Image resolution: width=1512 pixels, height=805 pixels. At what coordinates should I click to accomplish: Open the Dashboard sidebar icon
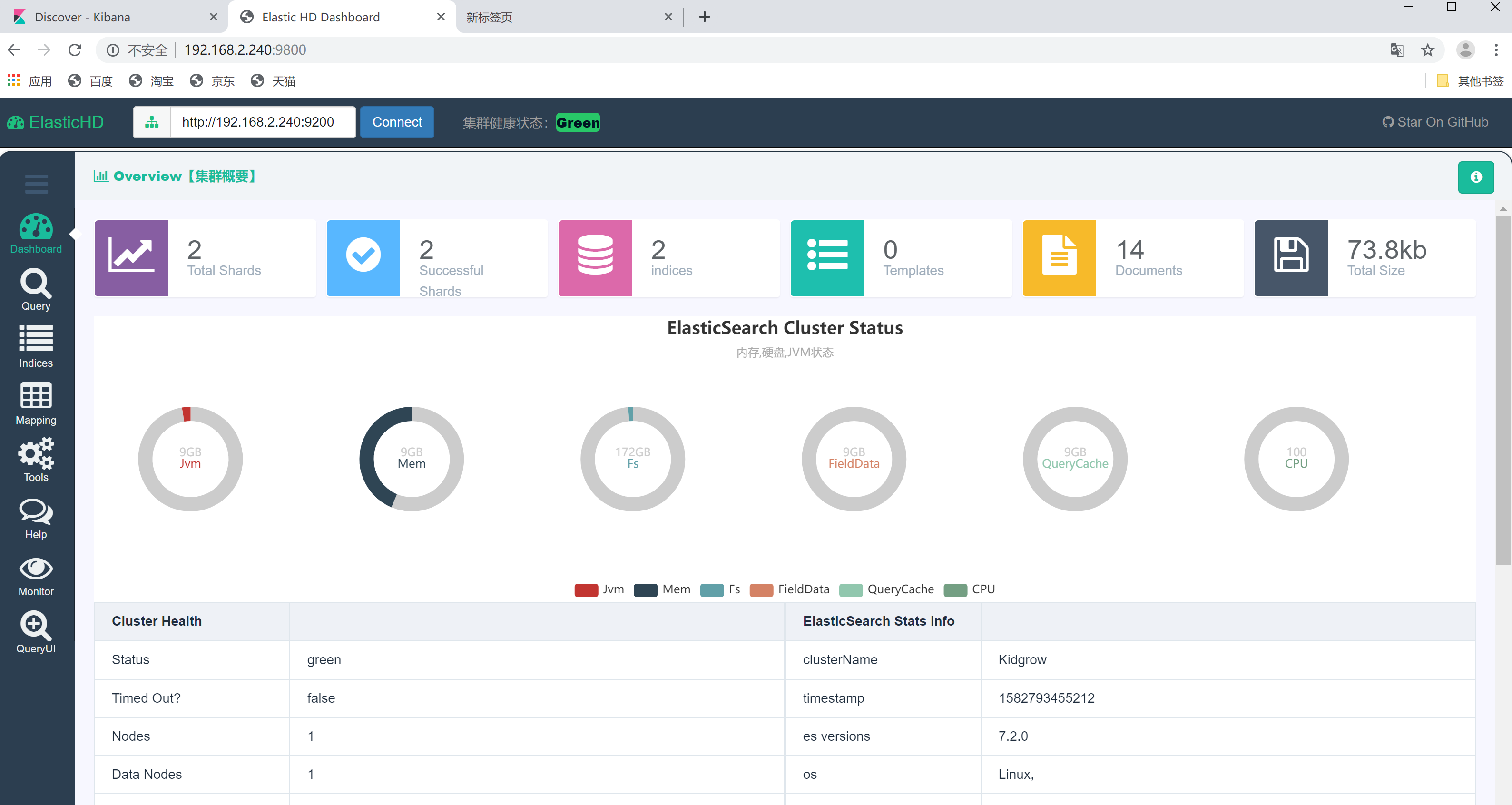pyautogui.click(x=36, y=226)
